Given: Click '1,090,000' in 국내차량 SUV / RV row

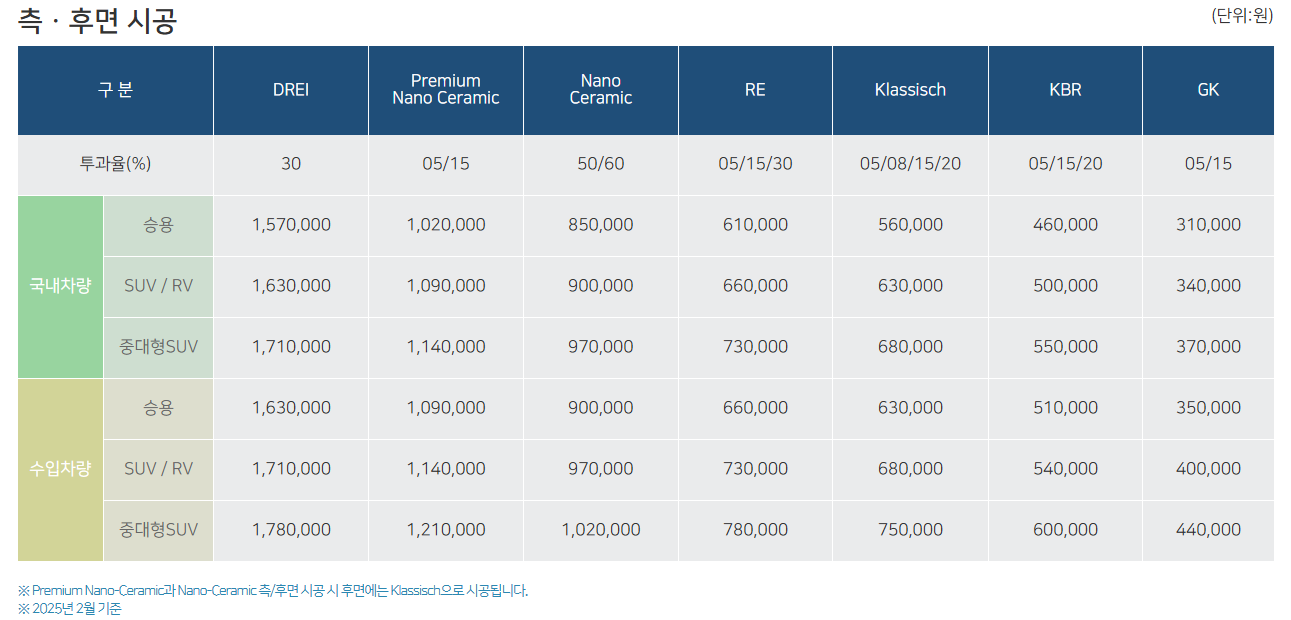Looking at the screenshot, I should pos(446,286).
